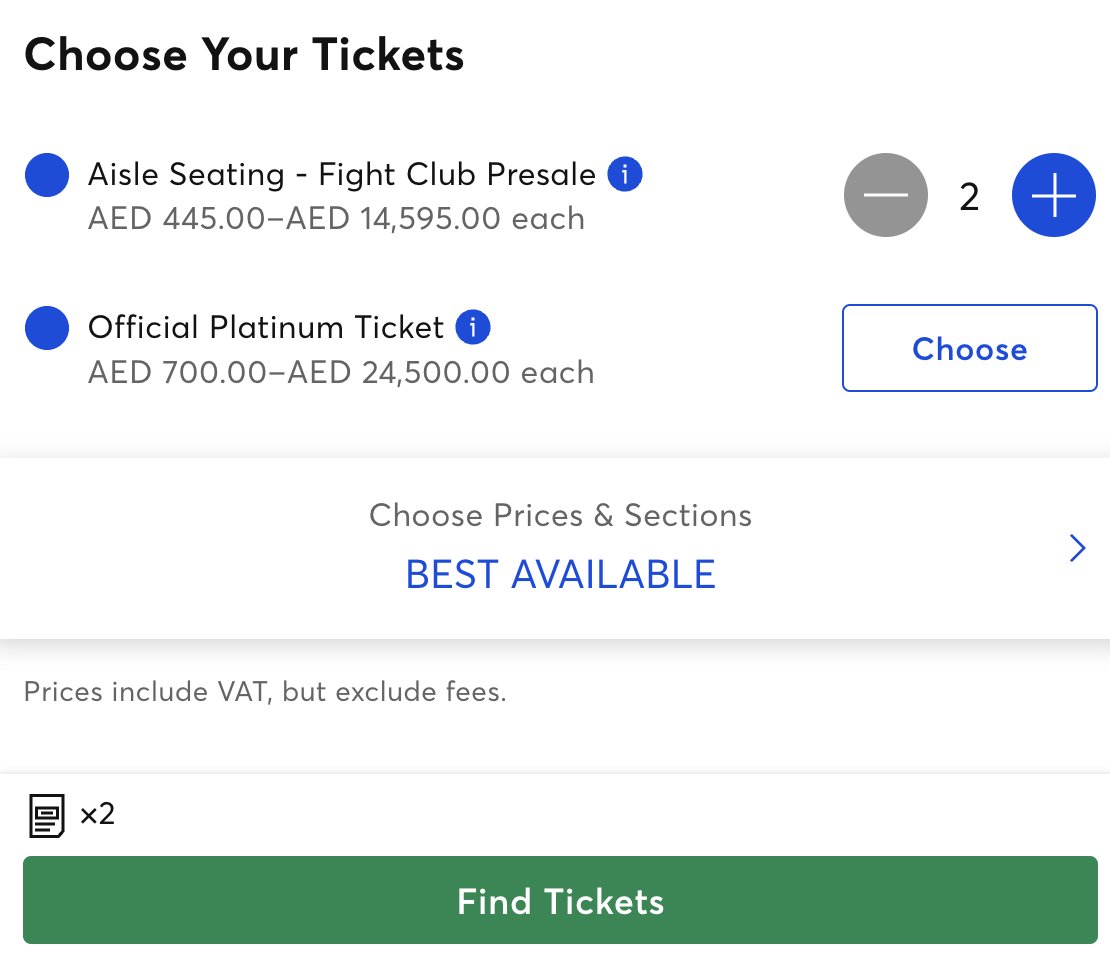1110x976 pixels.
Task: Click the Prices include VAT notice
Action: tap(265, 692)
